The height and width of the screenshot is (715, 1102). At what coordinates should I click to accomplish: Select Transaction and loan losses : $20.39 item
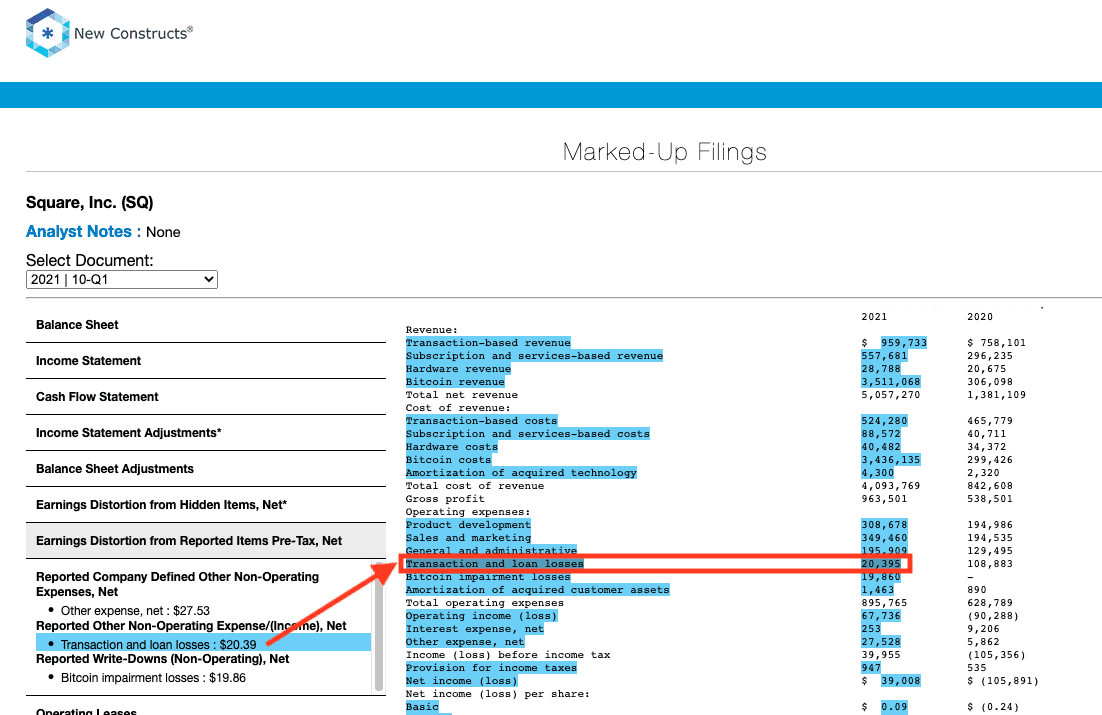(203, 644)
